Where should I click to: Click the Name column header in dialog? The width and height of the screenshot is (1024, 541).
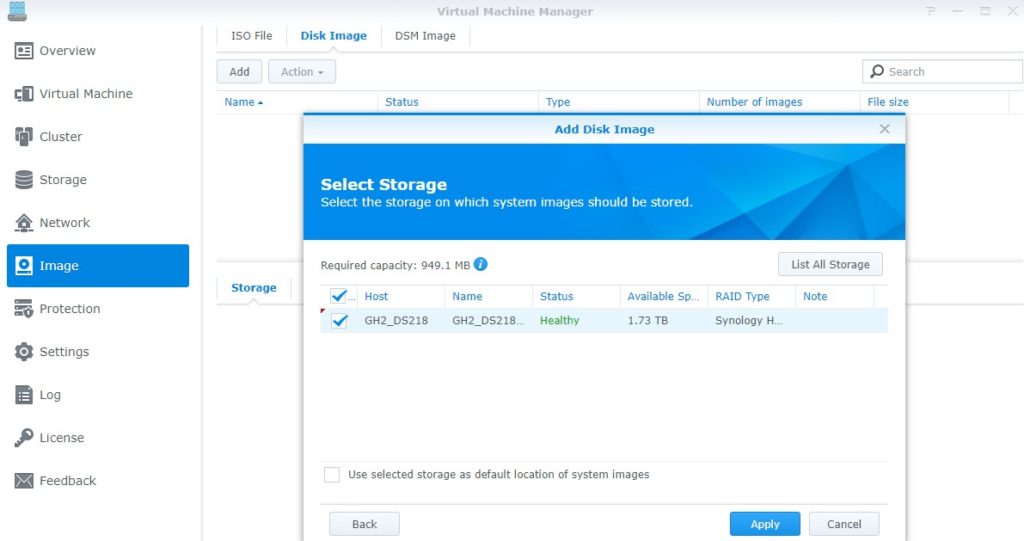[x=488, y=296]
